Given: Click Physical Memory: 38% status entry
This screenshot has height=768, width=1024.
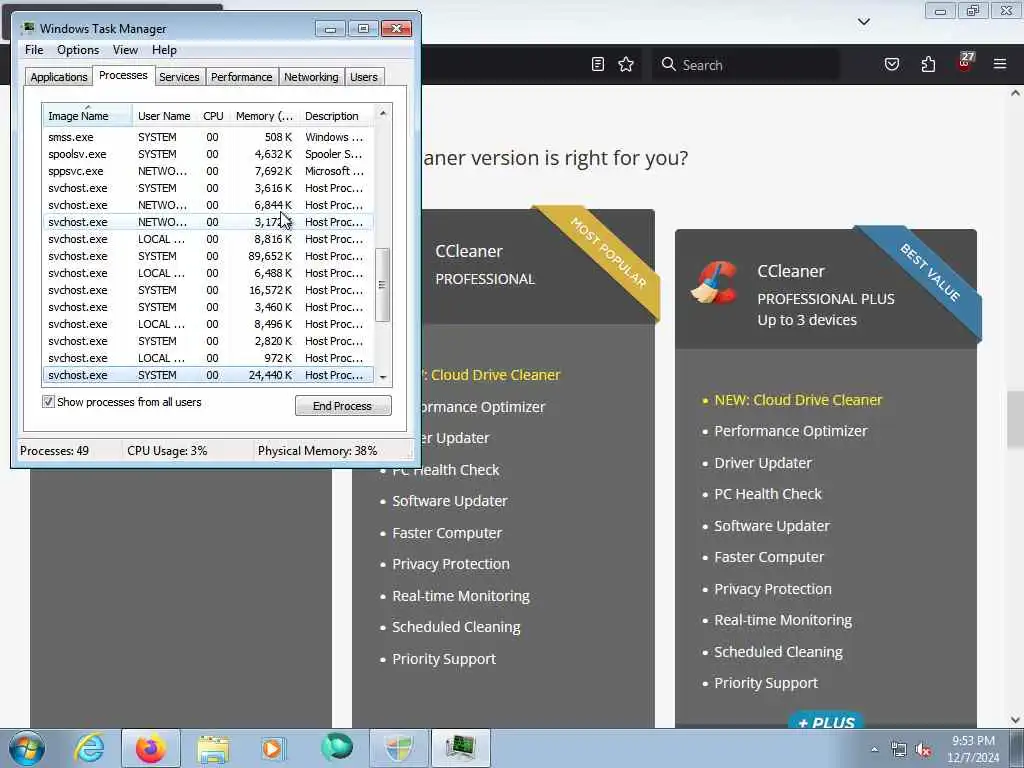Looking at the screenshot, I should point(317,451).
